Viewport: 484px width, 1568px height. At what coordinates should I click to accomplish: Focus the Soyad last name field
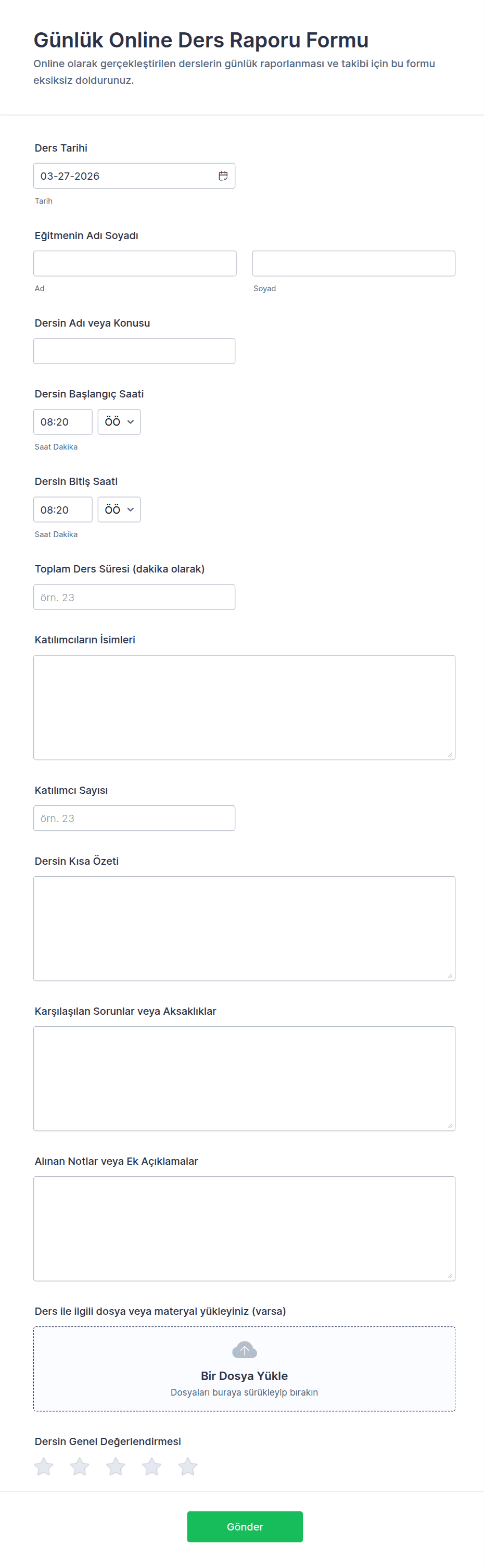(353, 264)
